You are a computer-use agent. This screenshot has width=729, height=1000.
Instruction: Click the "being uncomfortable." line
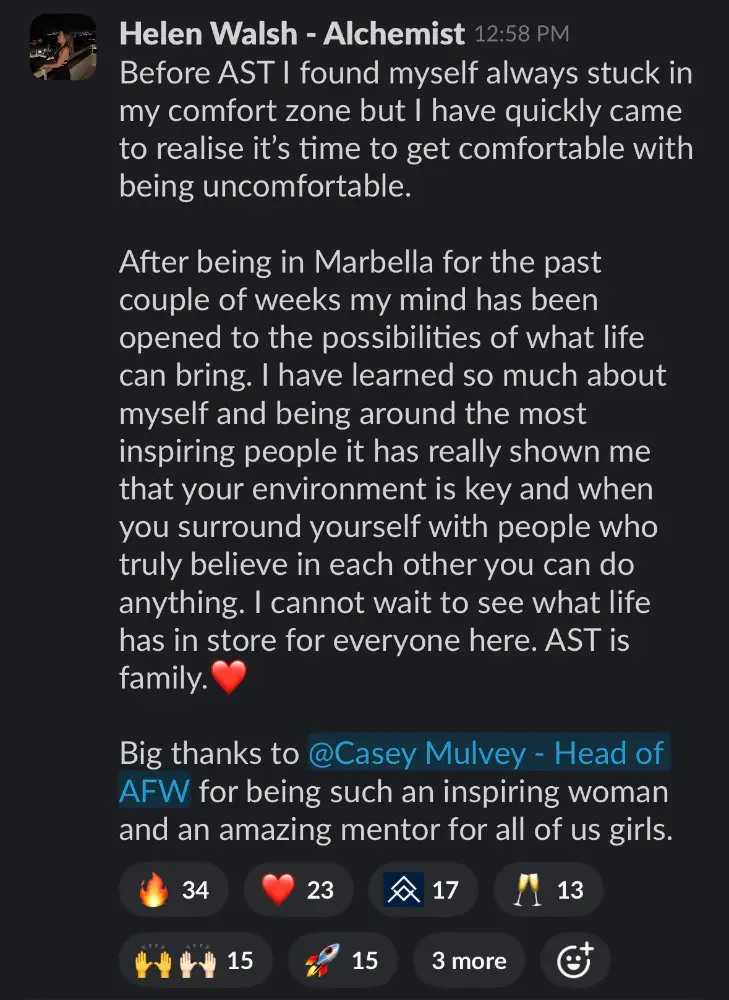pos(265,186)
